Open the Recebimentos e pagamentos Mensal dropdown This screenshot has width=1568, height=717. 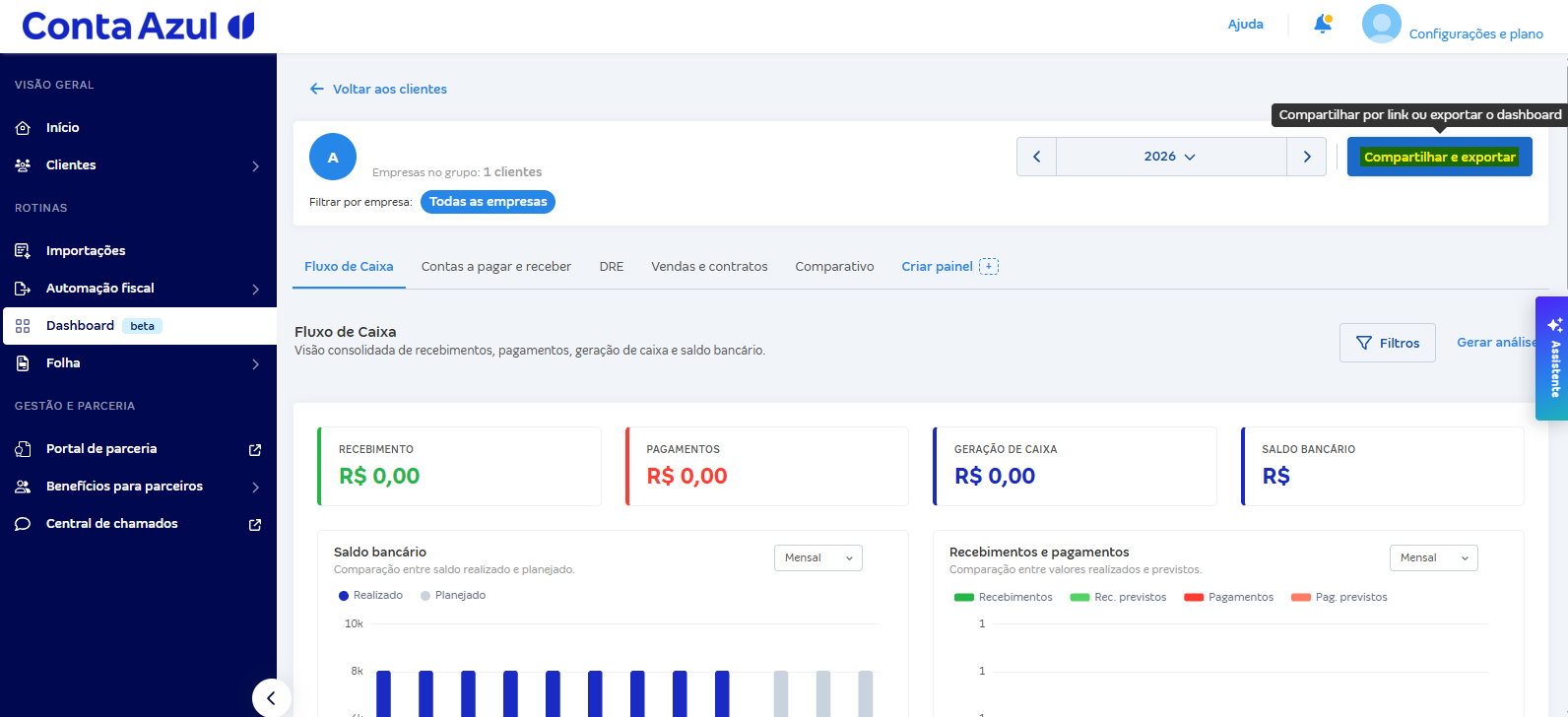click(1434, 558)
